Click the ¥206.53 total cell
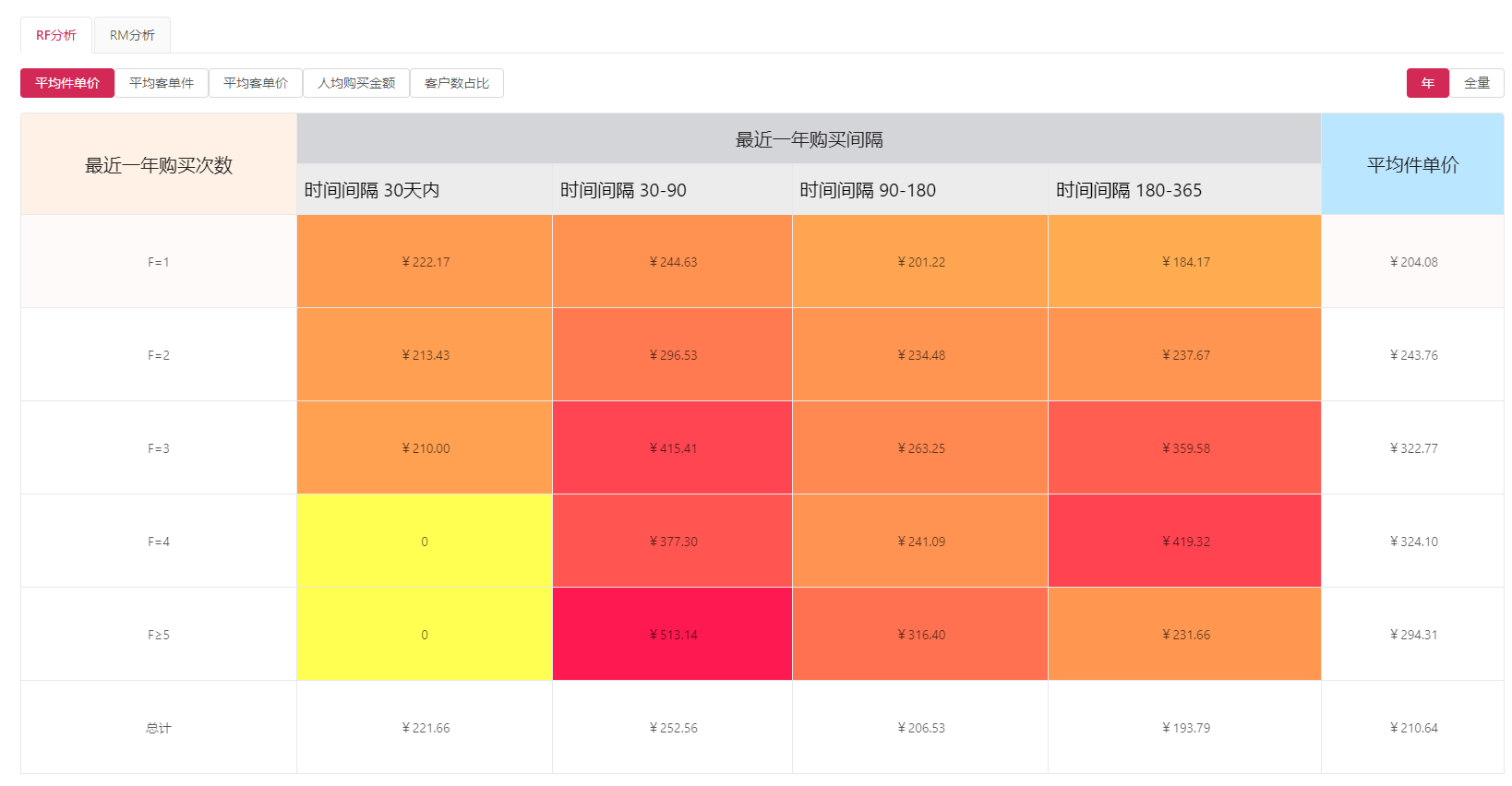This screenshot has height=786, width=1512. [x=920, y=728]
